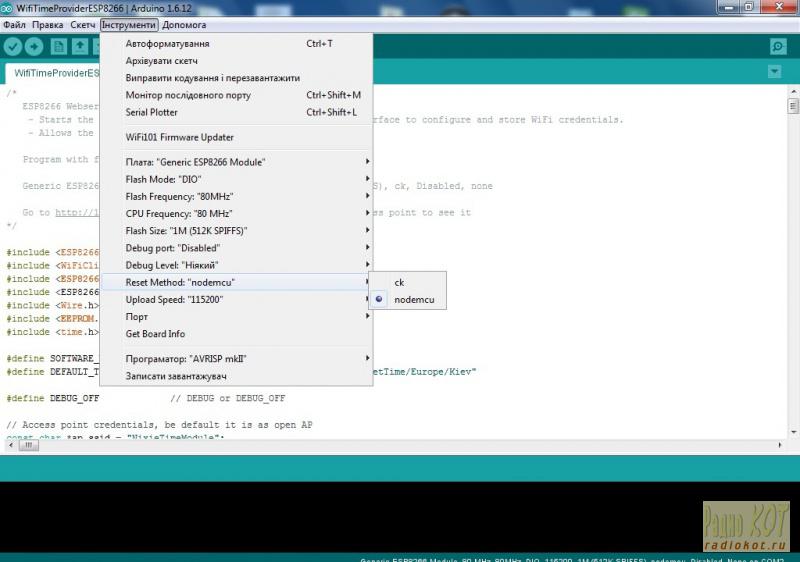Click the Arduino logo in title bar
Image resolution: width=800 pixels, height=562 pixels.
click(x=8, y=8)
